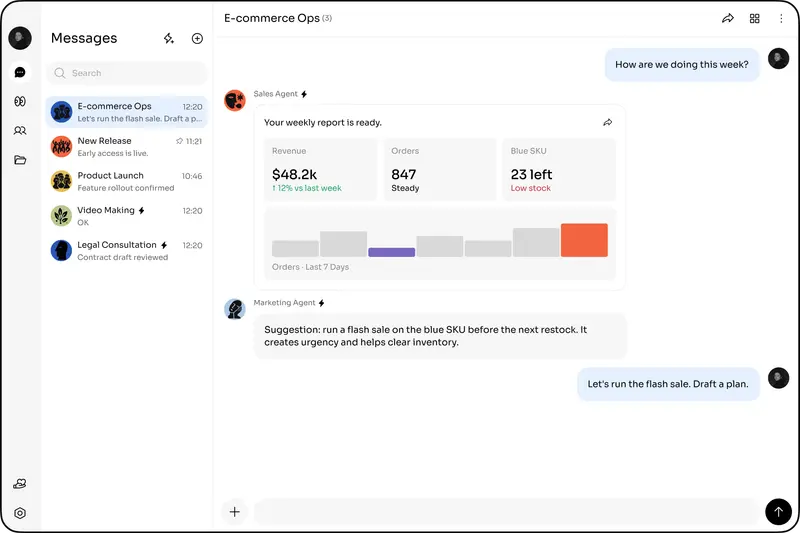Click the Sales Agent avatar
The image size is (800, 533).
click(235, 100)
